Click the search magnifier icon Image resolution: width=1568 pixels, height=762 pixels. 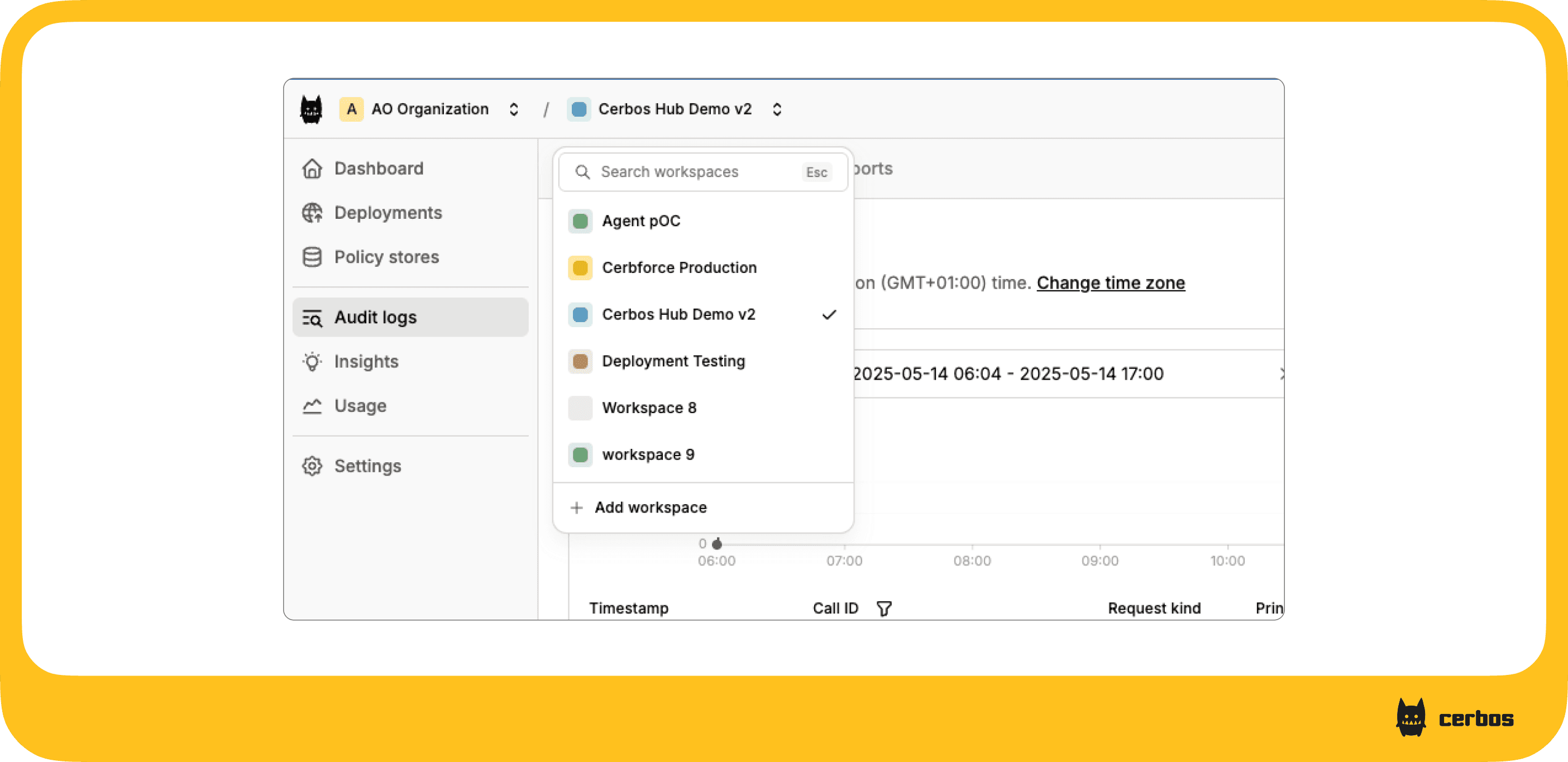582,172
